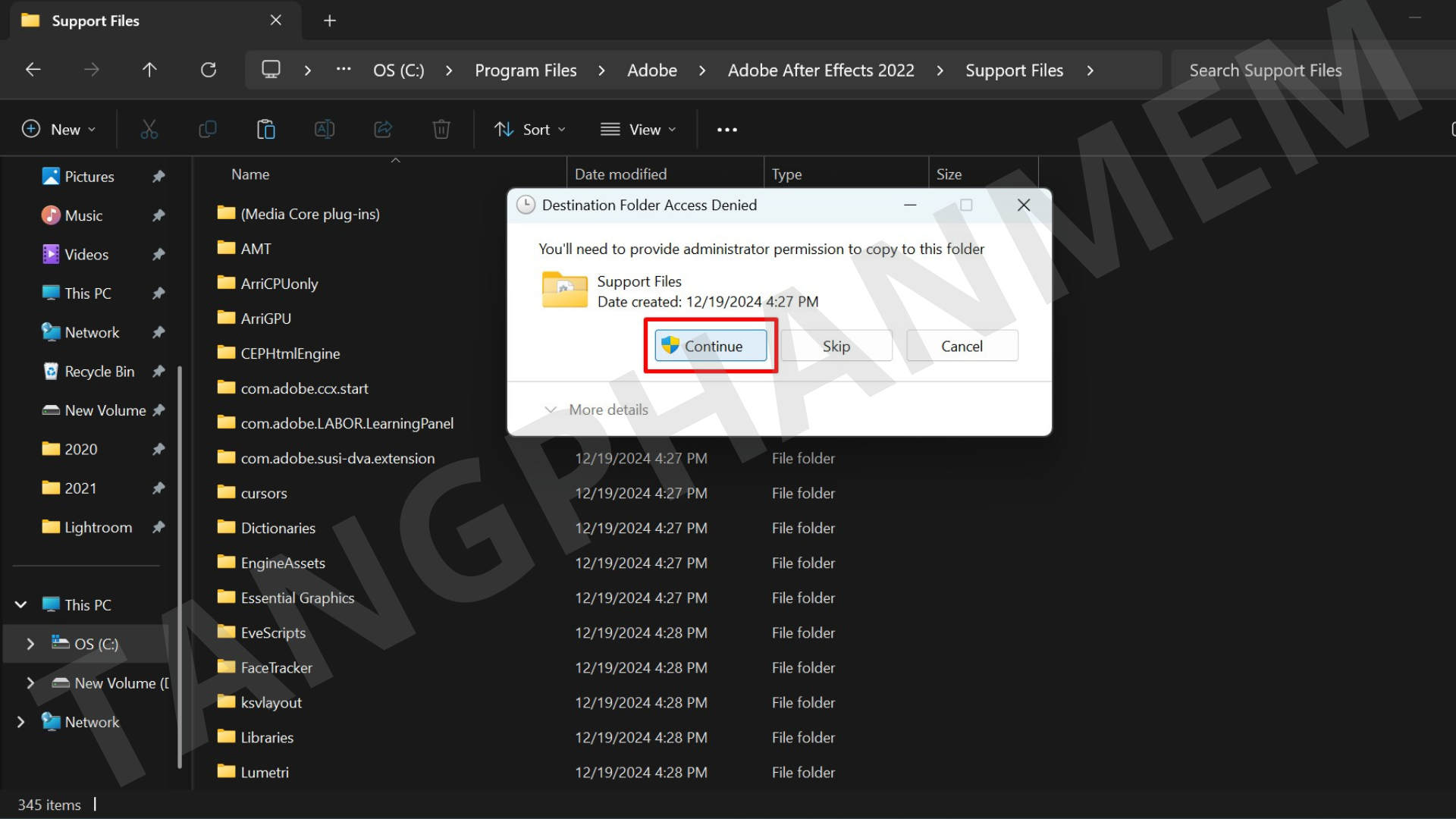1456x819 pixels.
Task: Refresh the current folder view
Action: click(209, 70)
